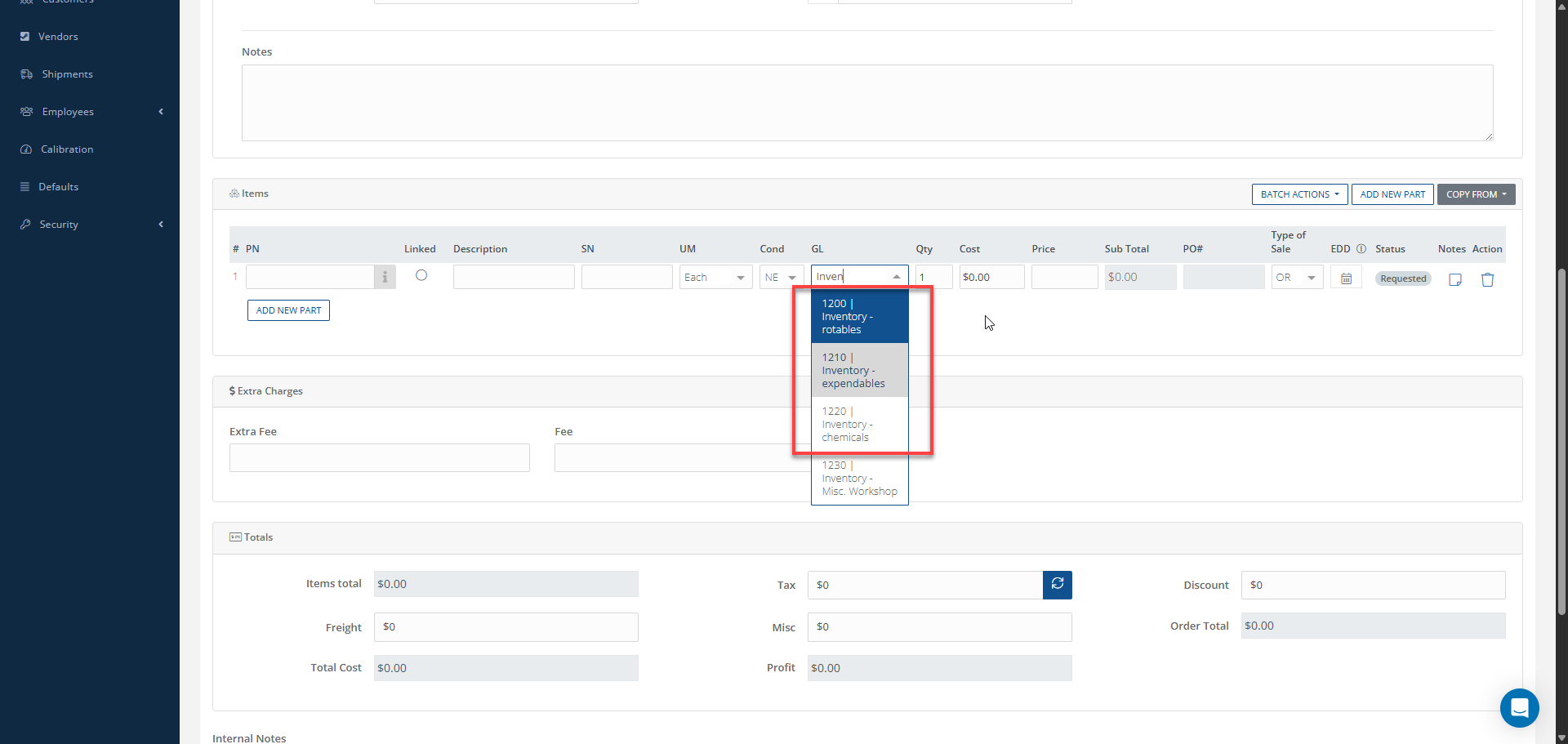Screen dimensions: 1568x744
Task: Open the COPY FROM menu
Action: point(1476,194)
